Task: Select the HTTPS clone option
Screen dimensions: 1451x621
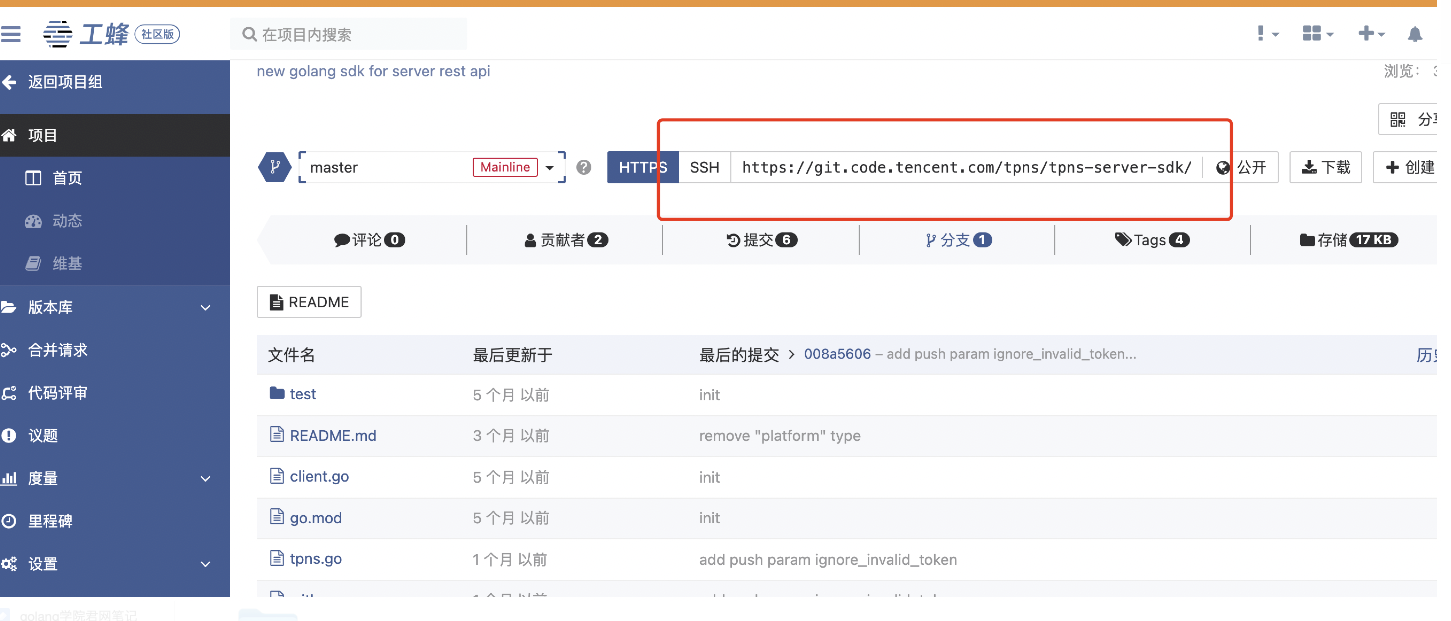Action: tap(642, 167)
